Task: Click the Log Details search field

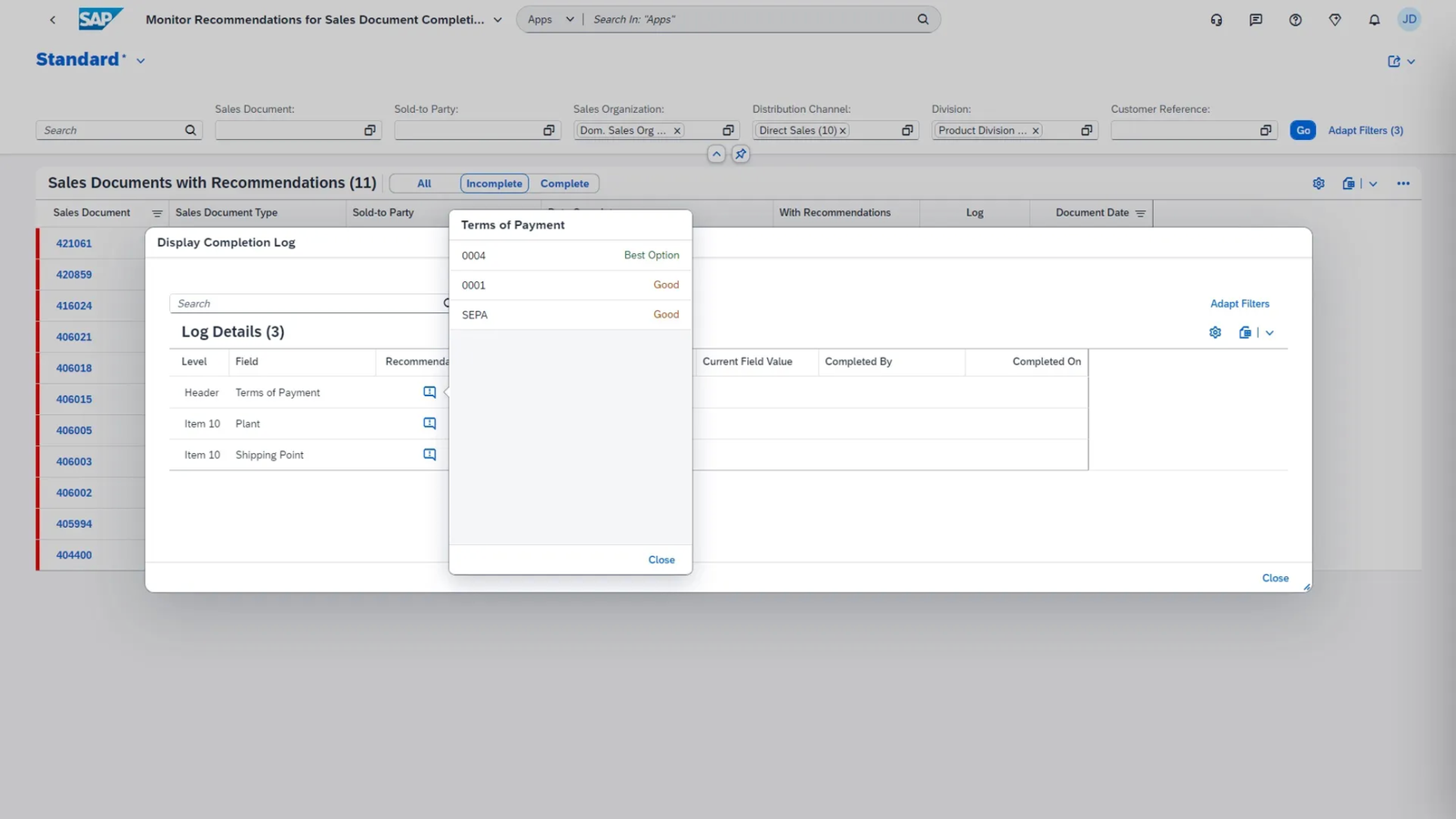Action: [305, 304]
